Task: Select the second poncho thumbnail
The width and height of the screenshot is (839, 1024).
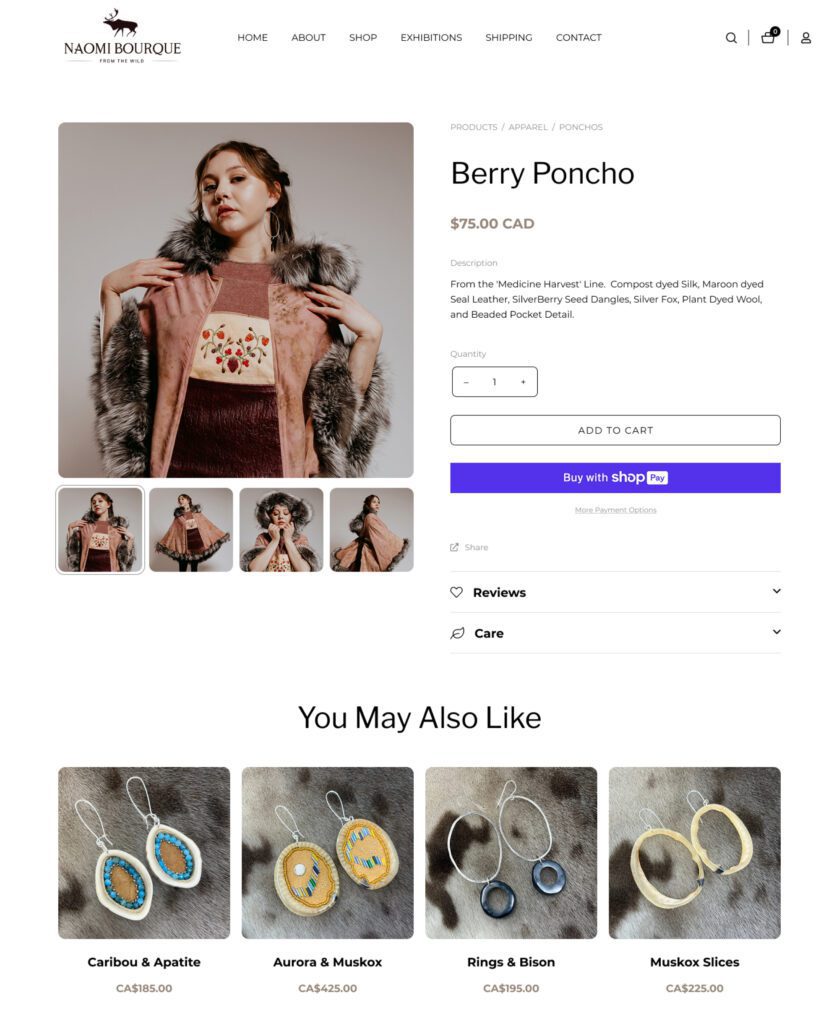Action: tap(189, 528)
